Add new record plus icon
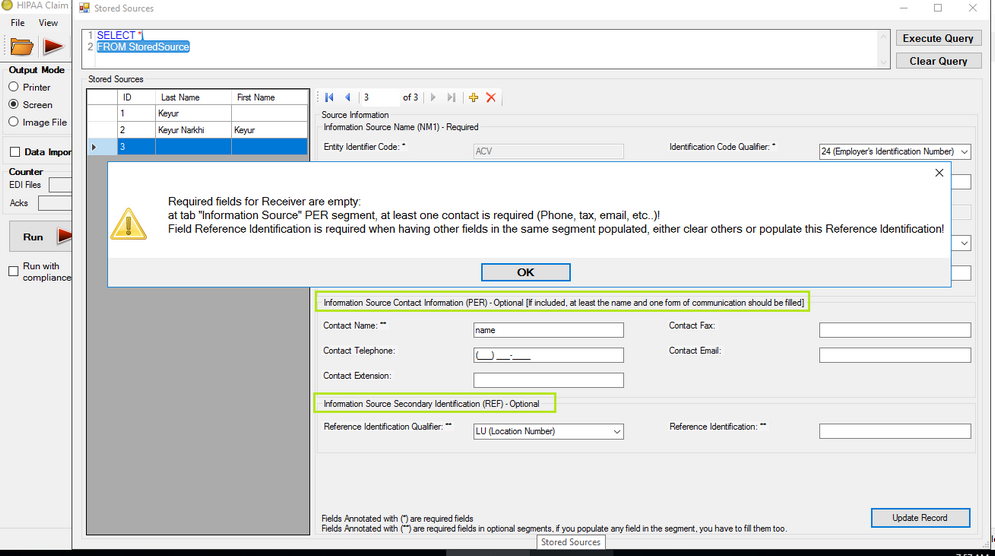Screen dimensions: 995x556 pos(473,97)
